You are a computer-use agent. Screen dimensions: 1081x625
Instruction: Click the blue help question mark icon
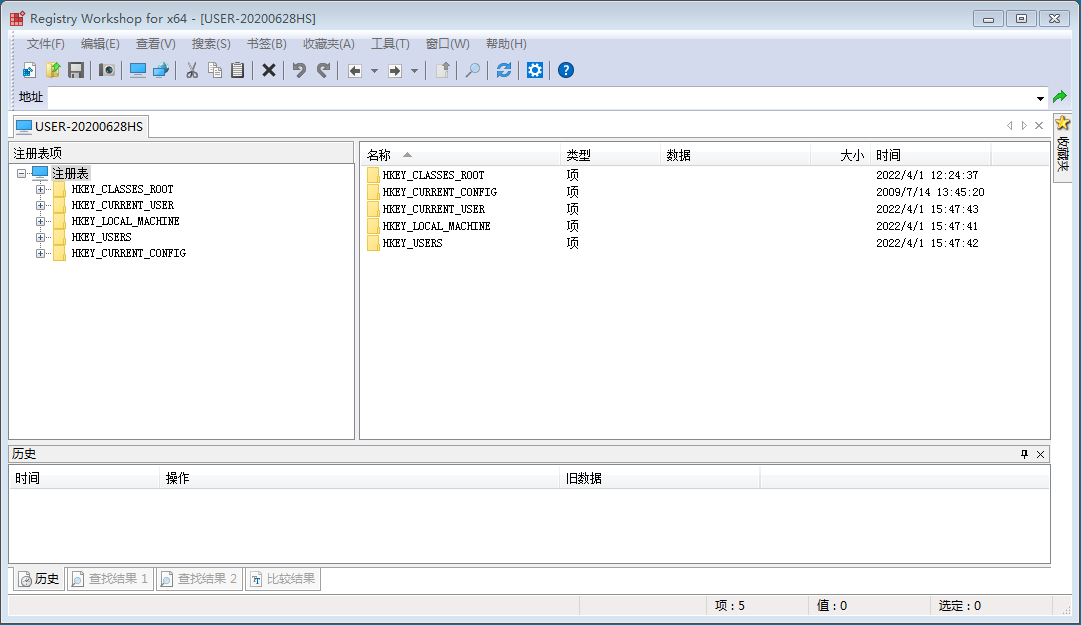[566, 70]
